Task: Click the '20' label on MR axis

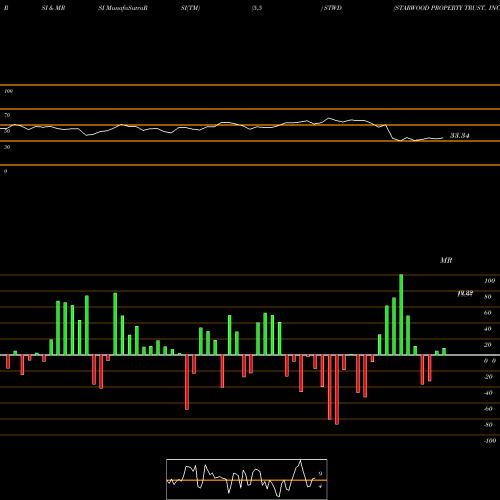Action: click(x=488, y=345)
